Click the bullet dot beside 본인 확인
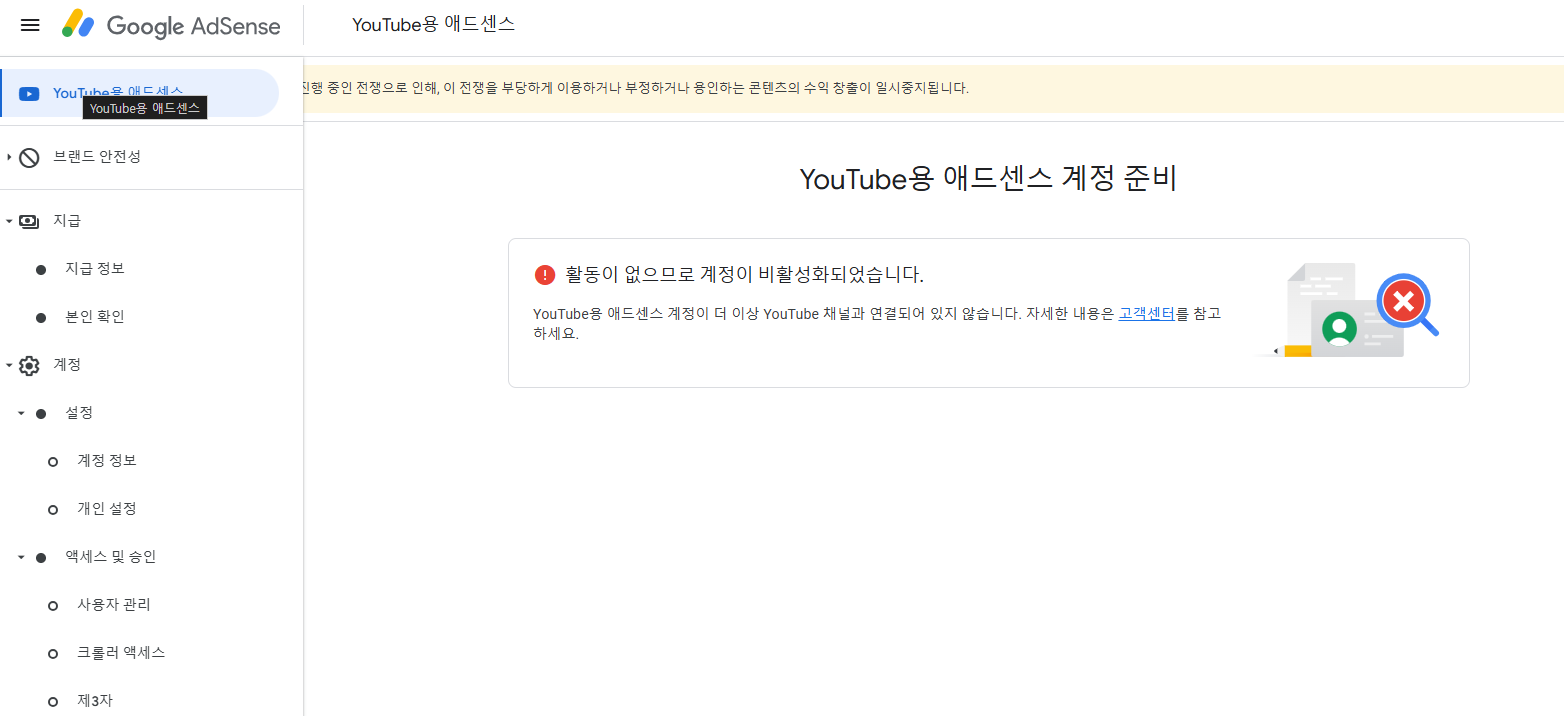This screenshot has width=1564, height=716. [x=41, y=318]
